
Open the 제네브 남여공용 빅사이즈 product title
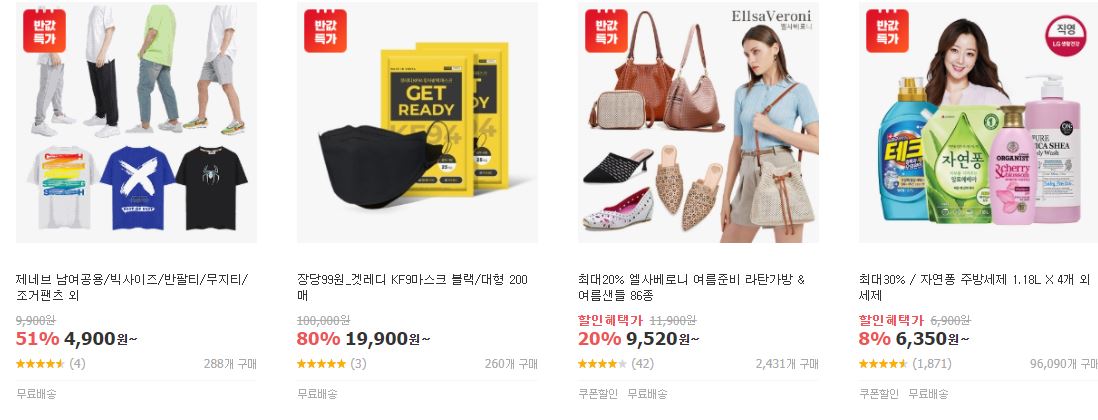pos(132,288)
